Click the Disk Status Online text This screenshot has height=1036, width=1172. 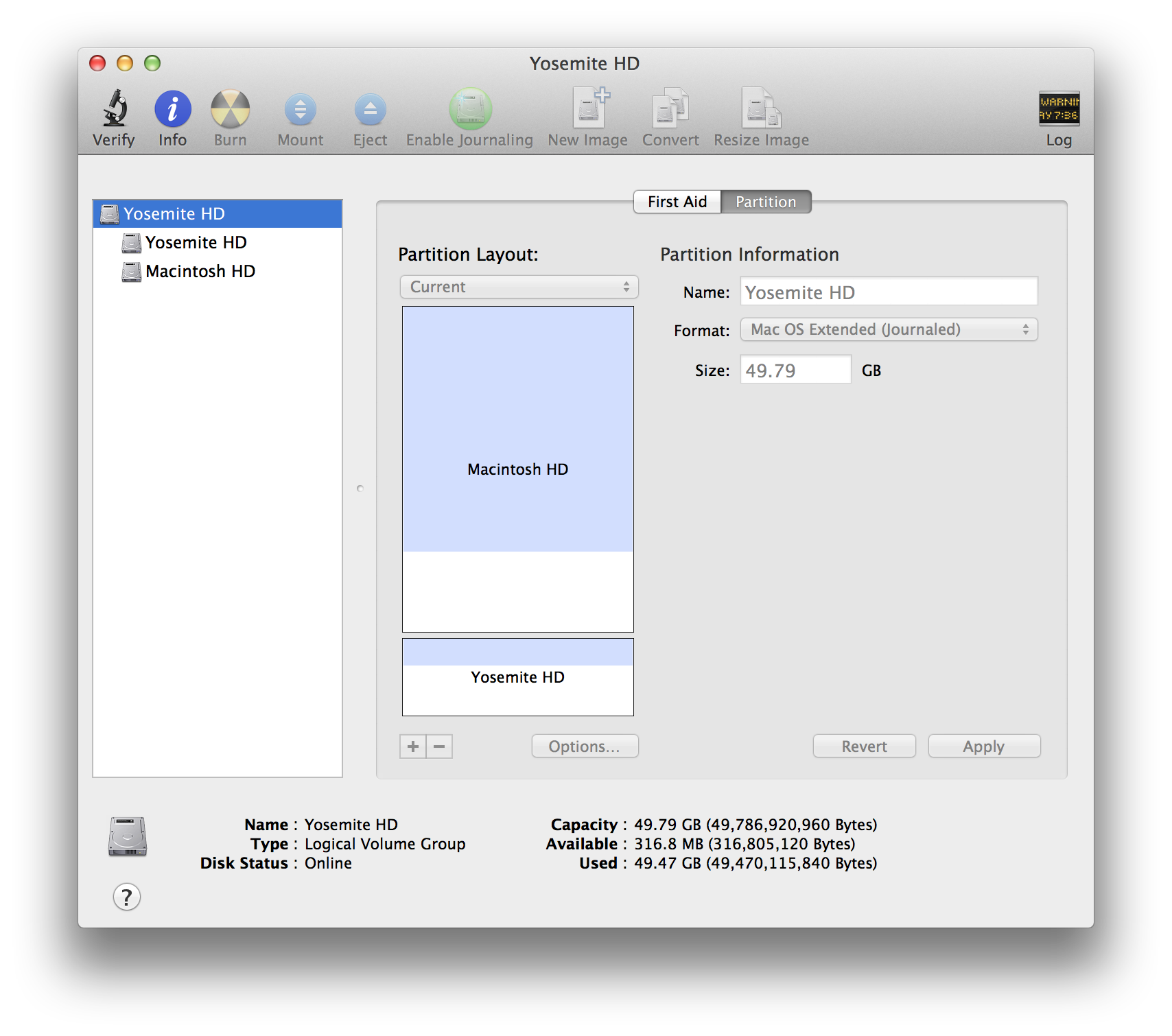328,863
